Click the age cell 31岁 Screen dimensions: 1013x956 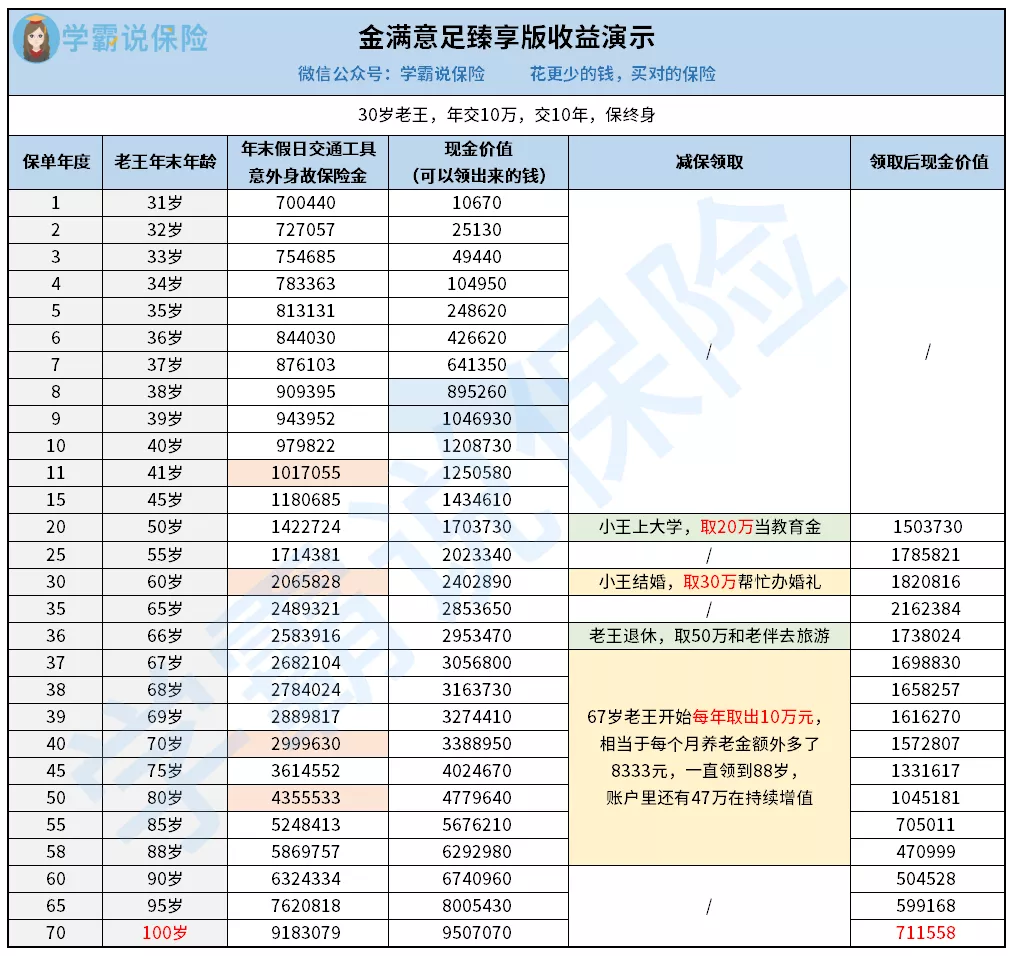pyautogui.click(x=165, y=203)
